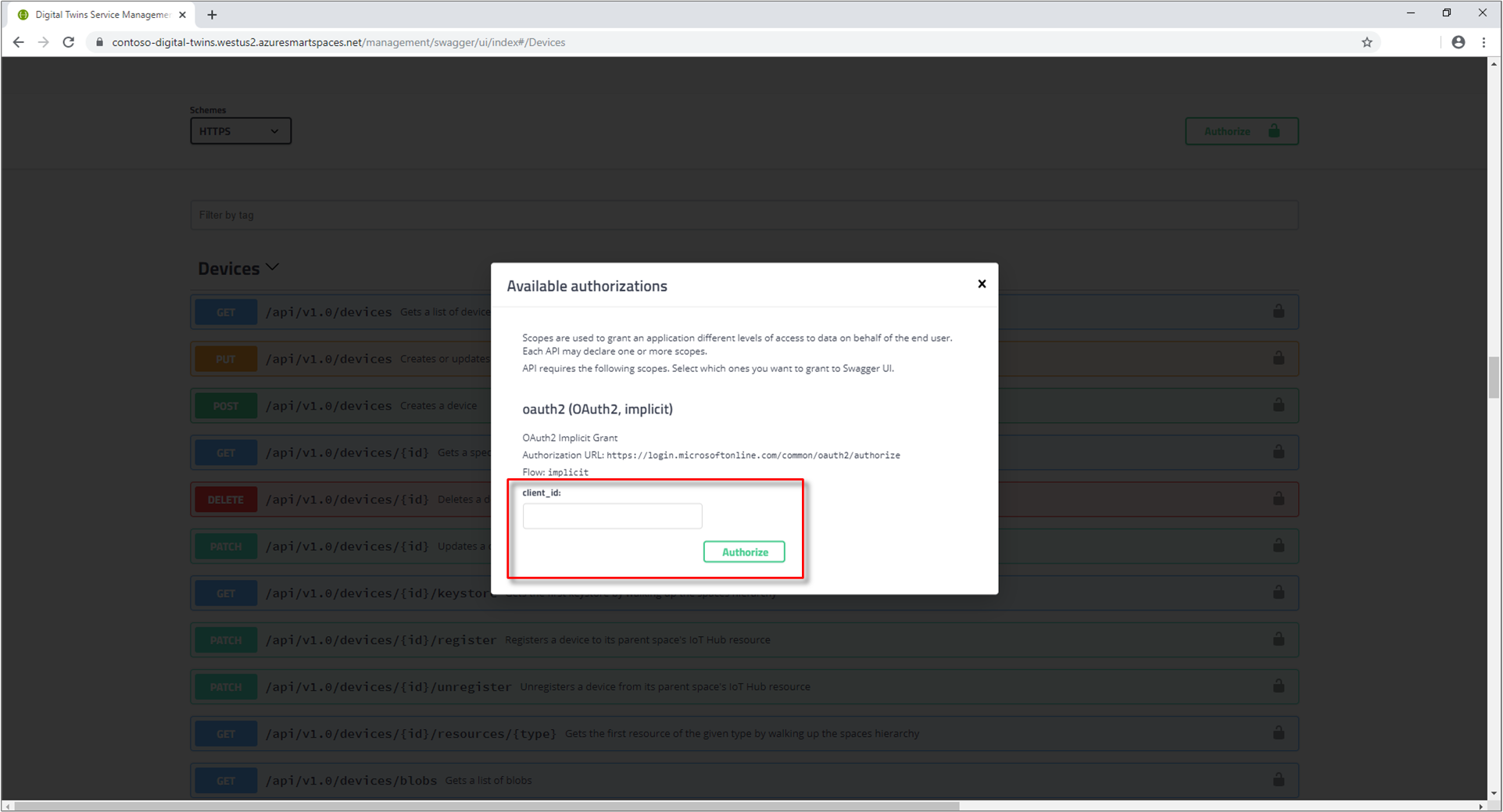1503x812 pixels.
Task: Bookmark this page with the star icon
Action: (x=1367, y=42)
